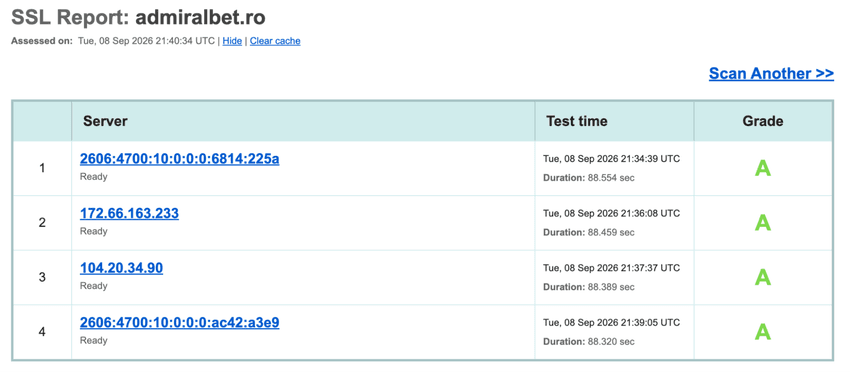The width and height of the screenshot is (850, 374).
Task: Click grade A for server 172.66.163.233
Action: tap(763, 223)
